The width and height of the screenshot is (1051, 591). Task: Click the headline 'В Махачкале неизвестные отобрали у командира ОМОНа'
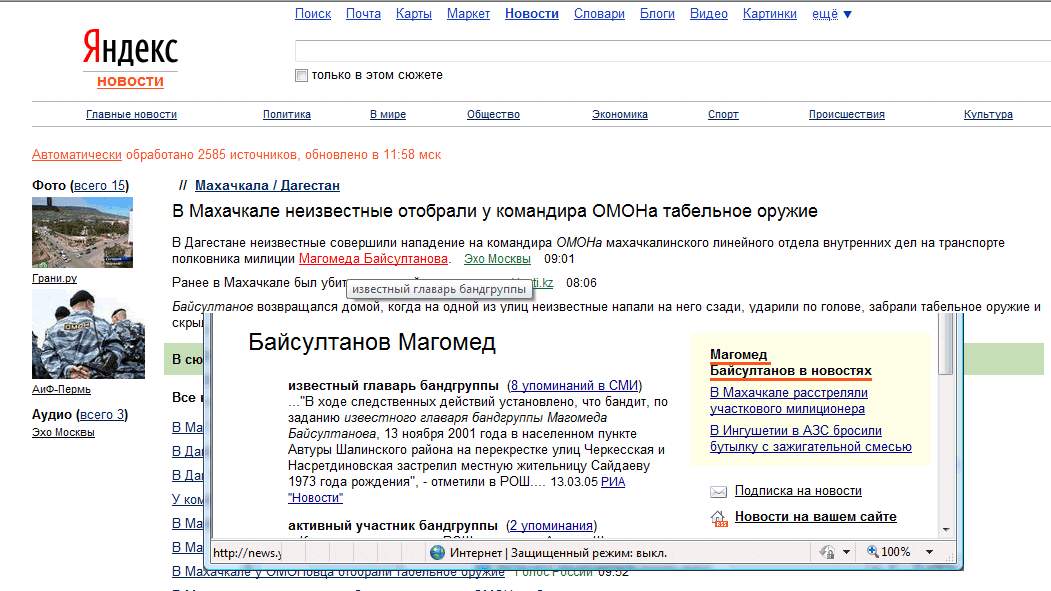pyautogui.click(x=495, y=211)
